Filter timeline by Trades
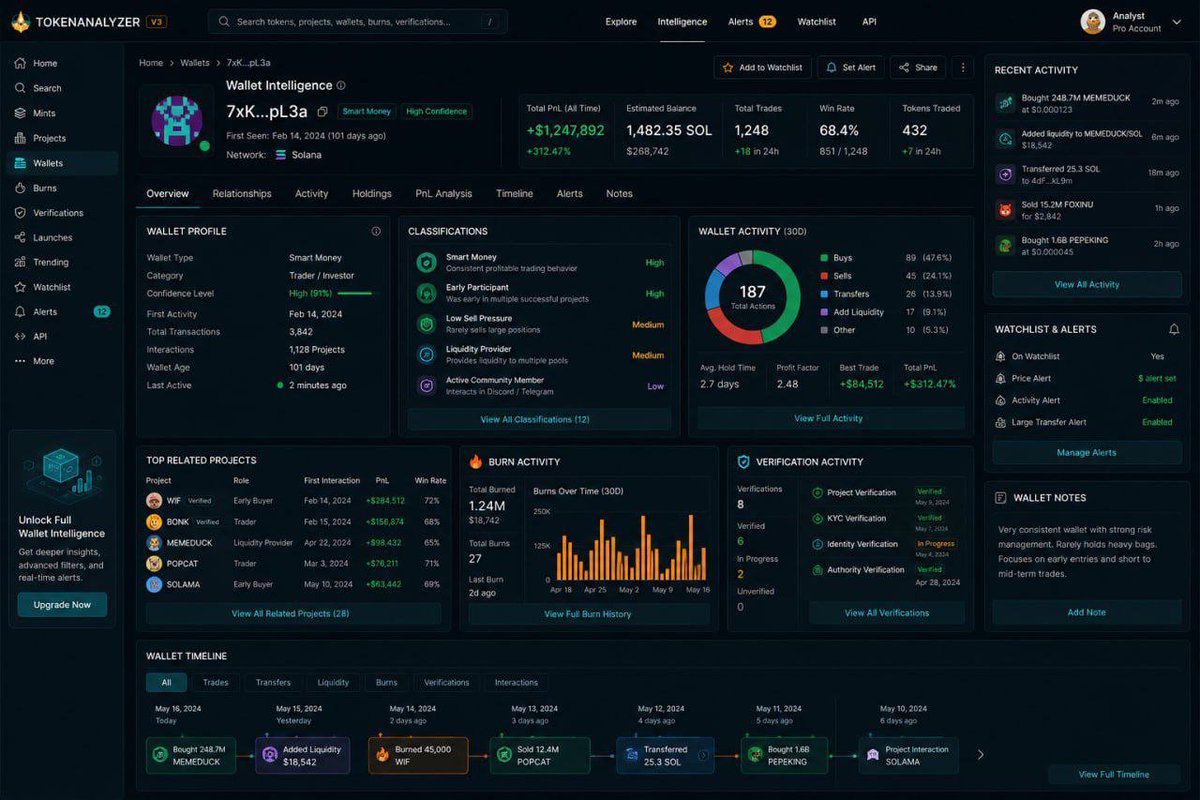1200x800 pixels. [215, 683]
